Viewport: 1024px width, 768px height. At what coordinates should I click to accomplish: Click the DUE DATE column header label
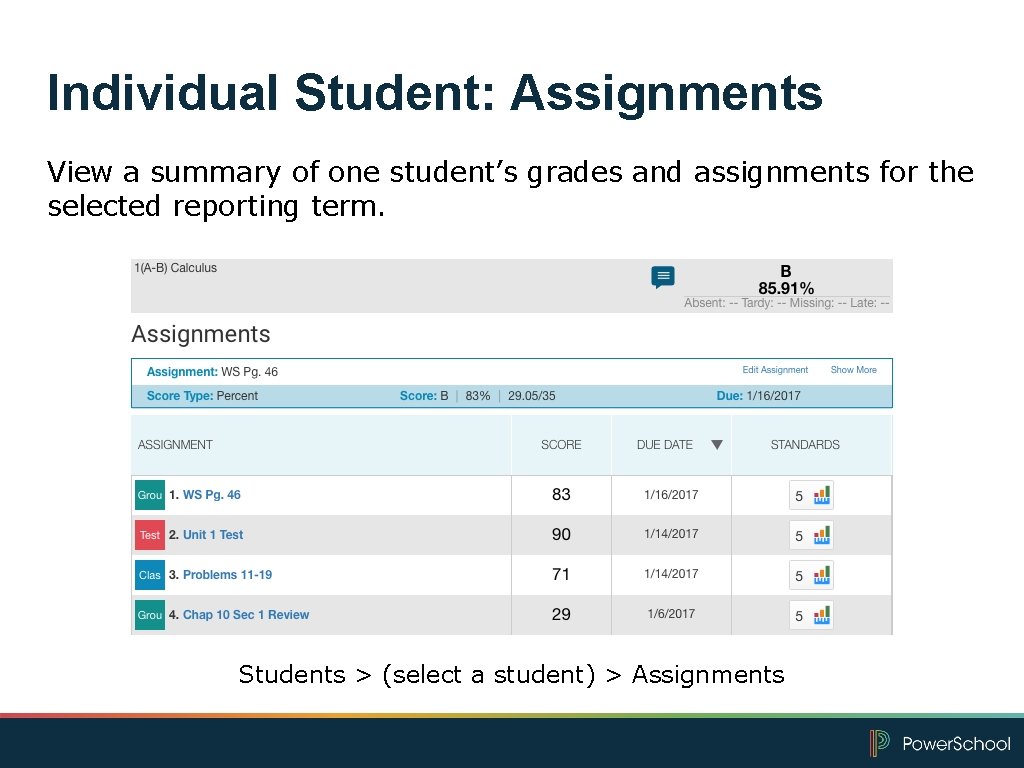pyautogui.click(x=665, y=445)
